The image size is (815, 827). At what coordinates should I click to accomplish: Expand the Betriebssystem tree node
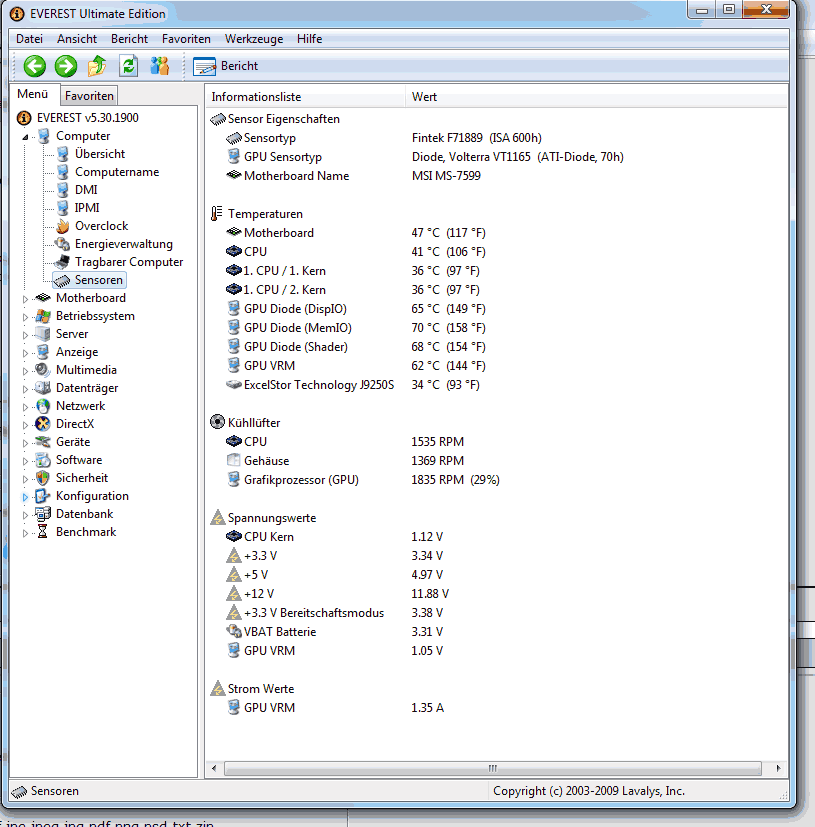coord(25,317)
